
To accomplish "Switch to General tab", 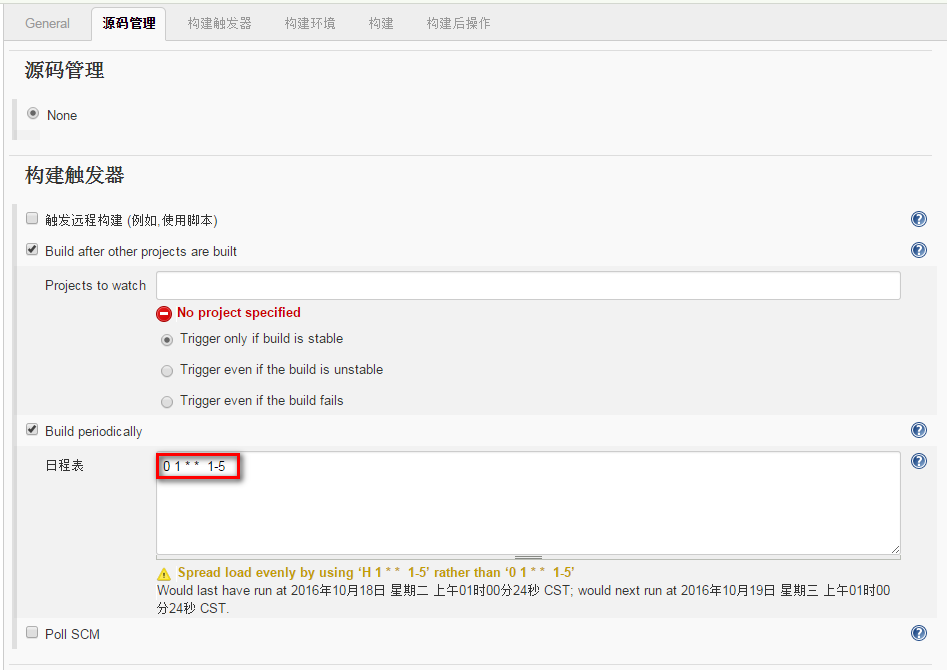I will click(x=47, y=24).
